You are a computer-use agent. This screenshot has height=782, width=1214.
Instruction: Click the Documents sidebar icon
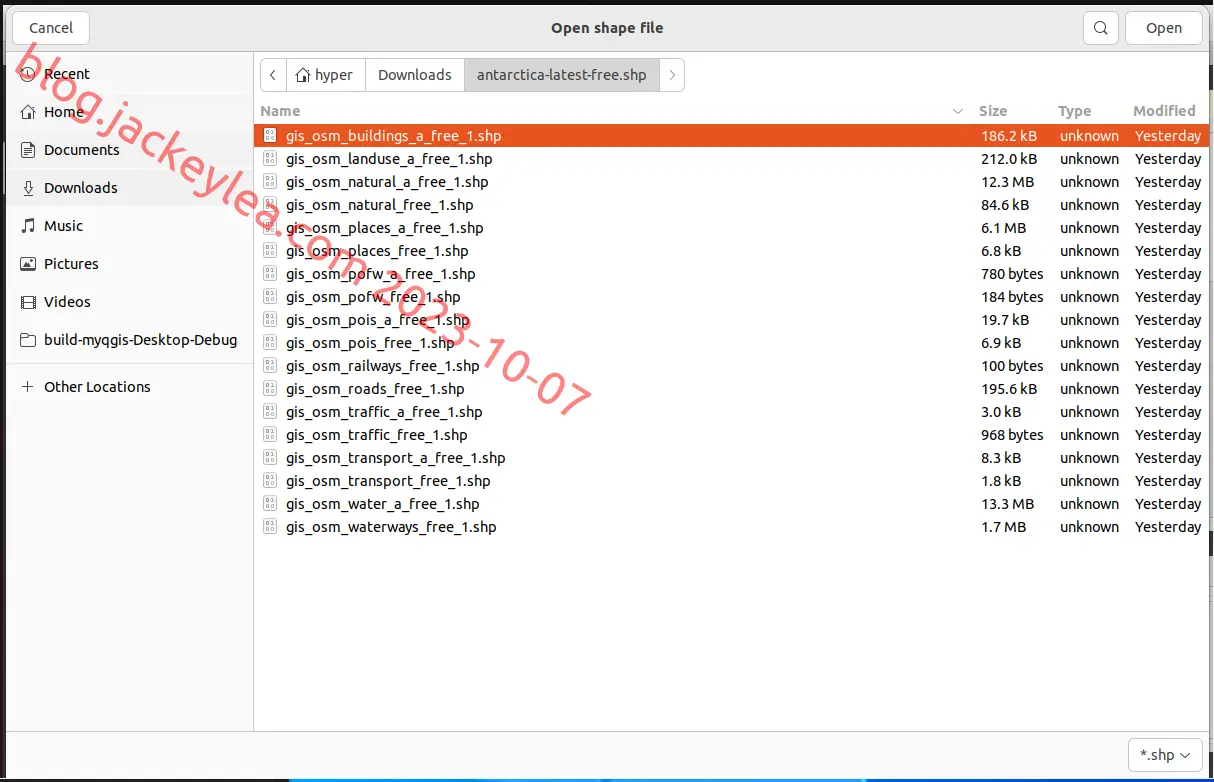coord(28,150)
